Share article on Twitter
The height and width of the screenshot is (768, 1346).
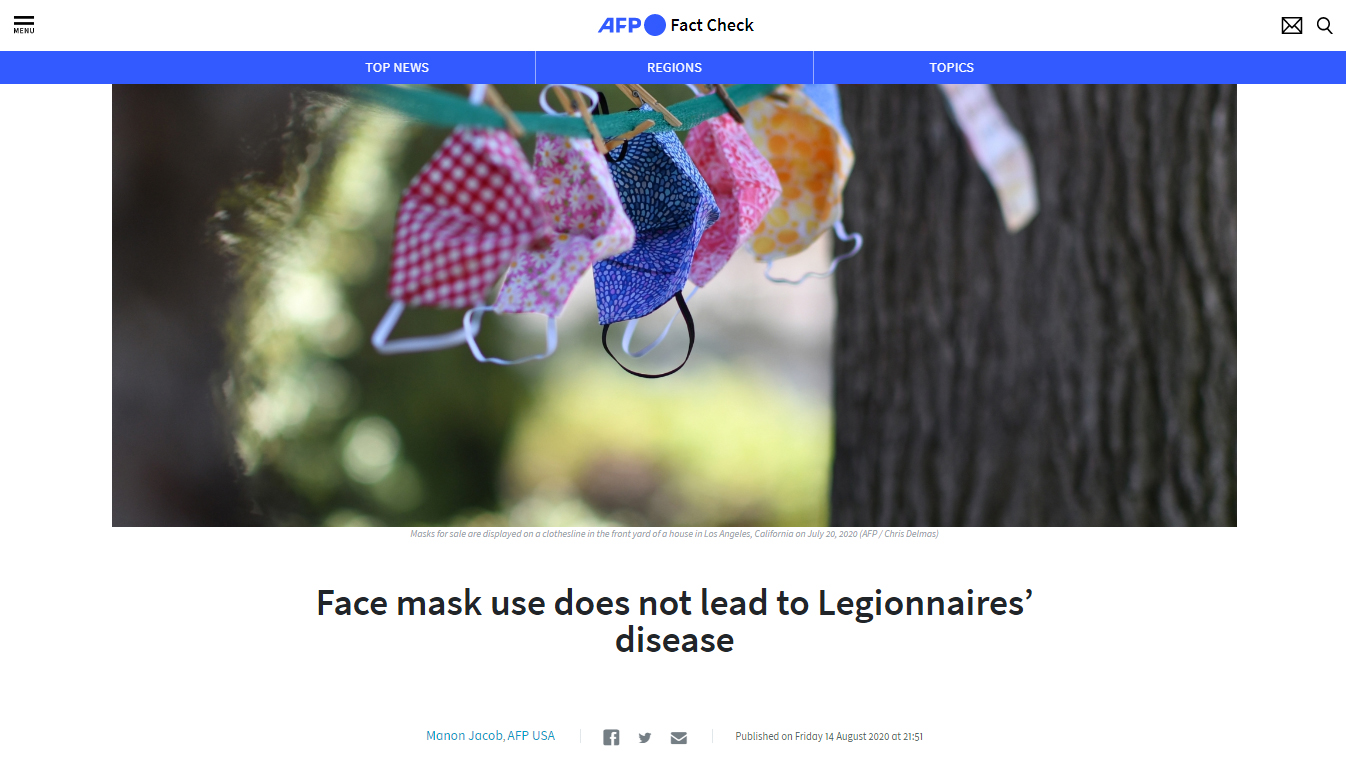[645, 738]
